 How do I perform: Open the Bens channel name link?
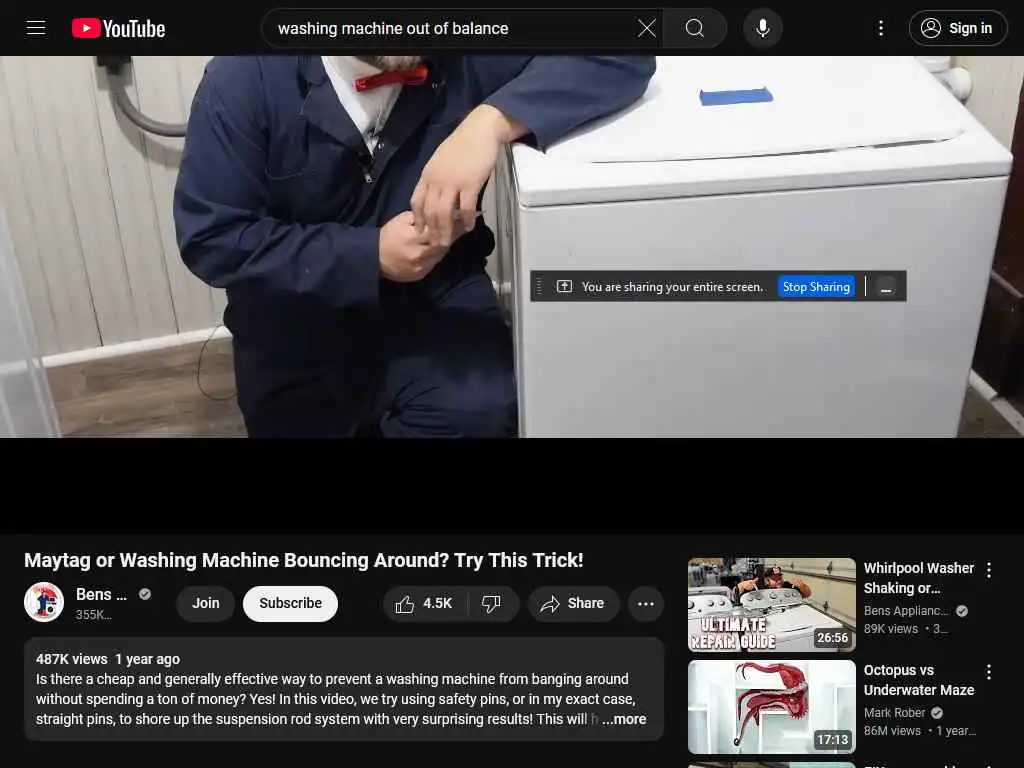click(x=101, y=594)
